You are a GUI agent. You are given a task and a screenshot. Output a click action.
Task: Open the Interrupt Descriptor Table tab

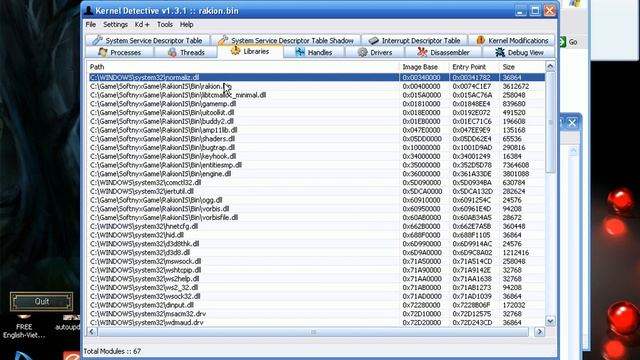coord(414,40)
